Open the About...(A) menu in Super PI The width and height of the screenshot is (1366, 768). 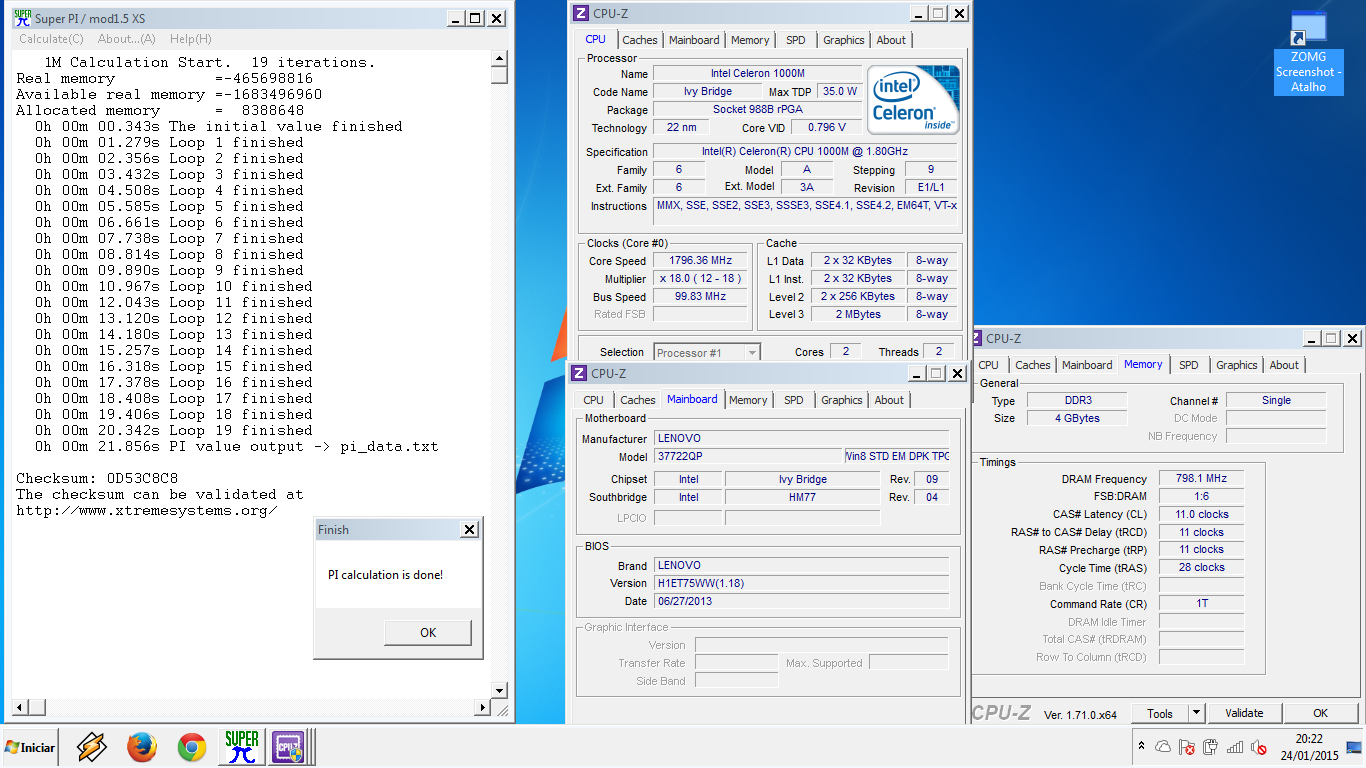pos(126,39)
